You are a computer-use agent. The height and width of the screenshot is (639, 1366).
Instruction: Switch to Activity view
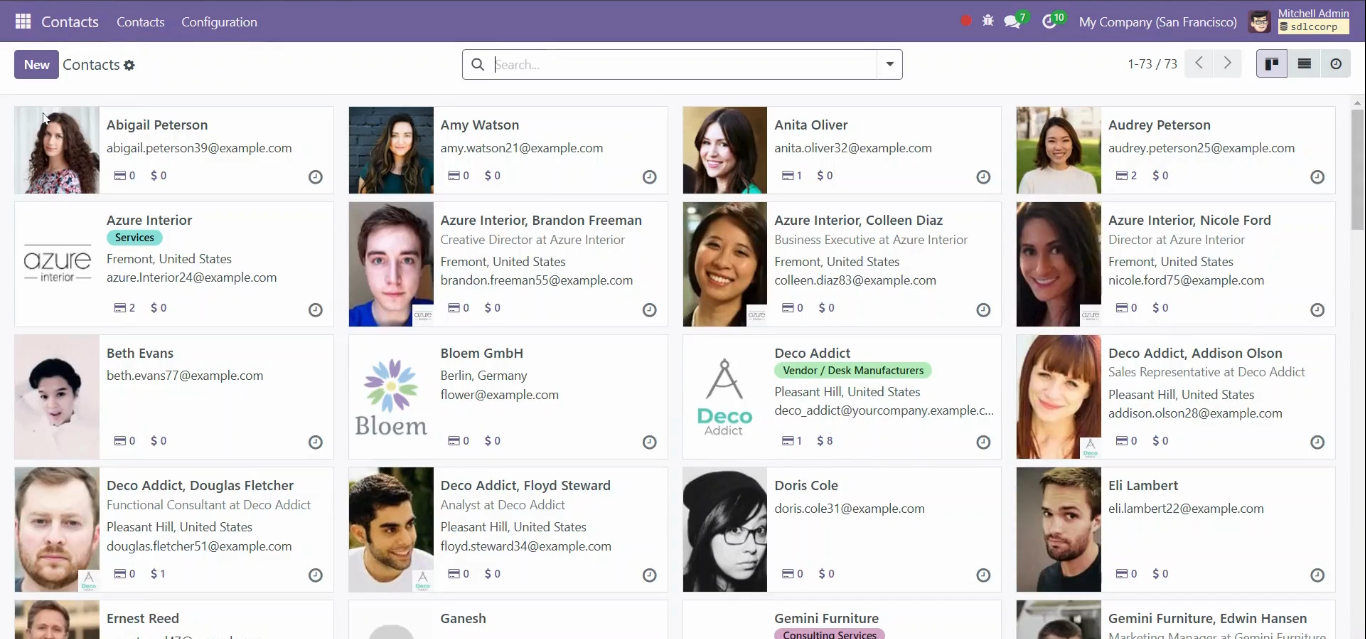click(x=1336, y=64)
